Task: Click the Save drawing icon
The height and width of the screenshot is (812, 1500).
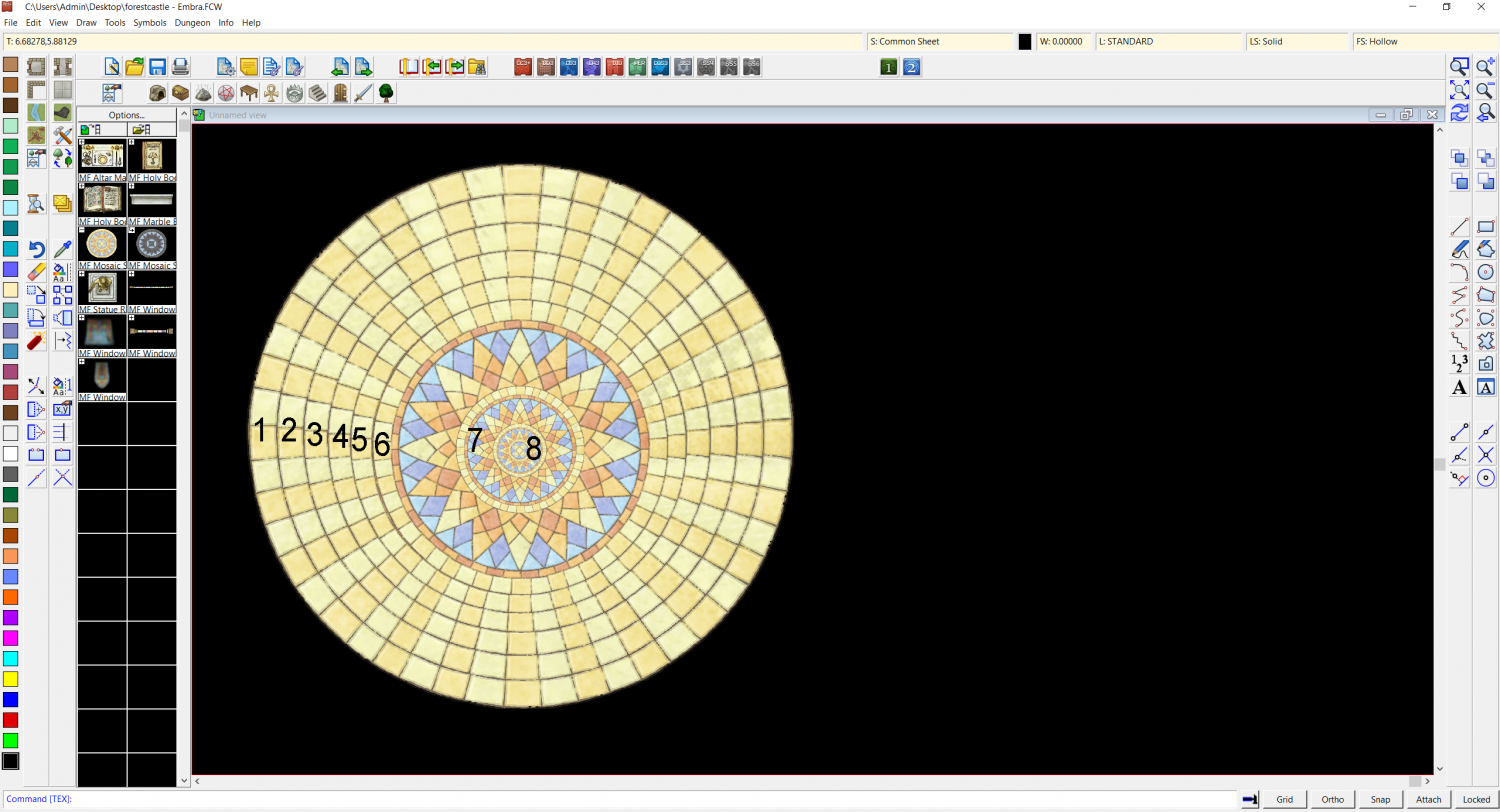Action: pos(157,67)
